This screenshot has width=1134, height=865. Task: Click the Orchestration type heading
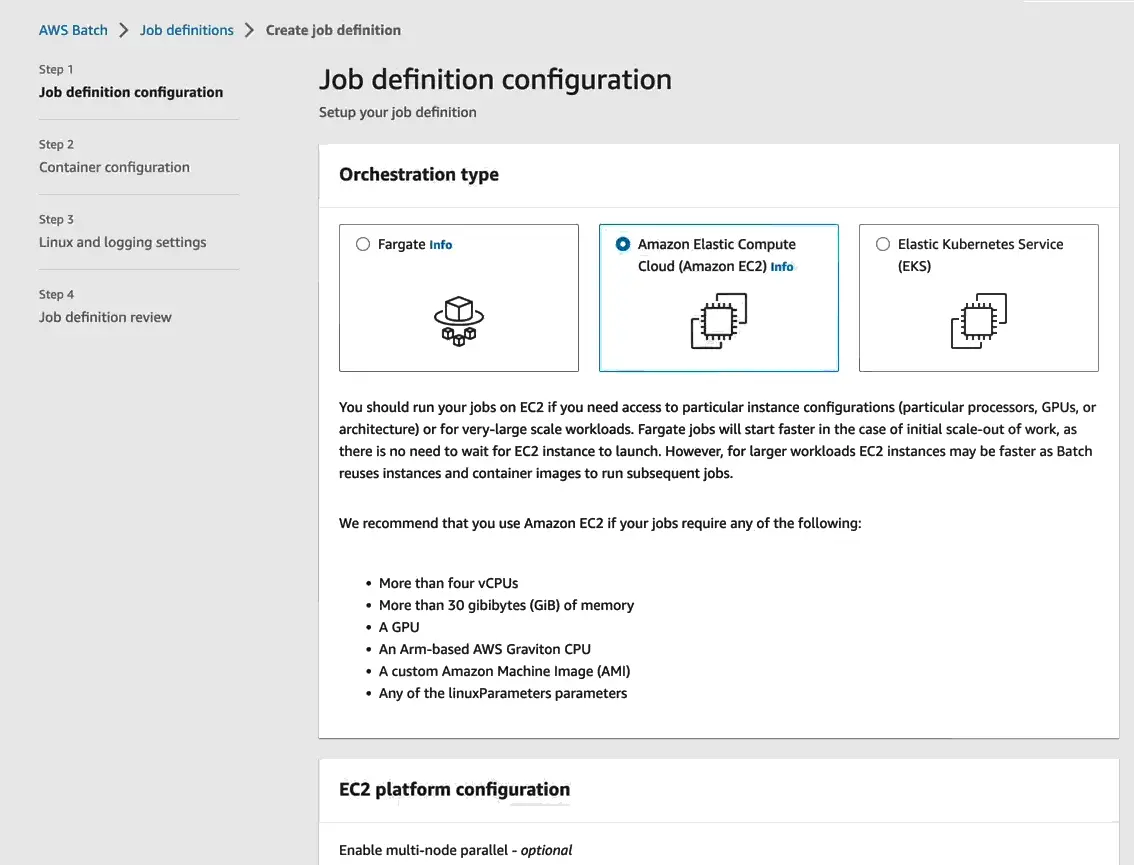click(419, 175)
